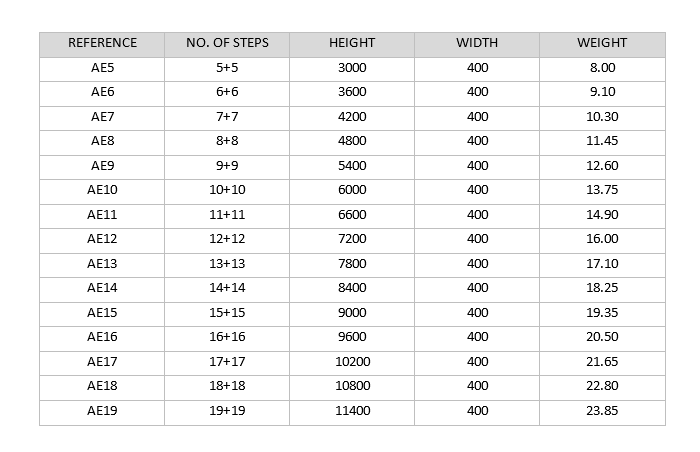Click the 6+6 steps cell
Viewport: 700px width, 452px height.
(227, 92)
